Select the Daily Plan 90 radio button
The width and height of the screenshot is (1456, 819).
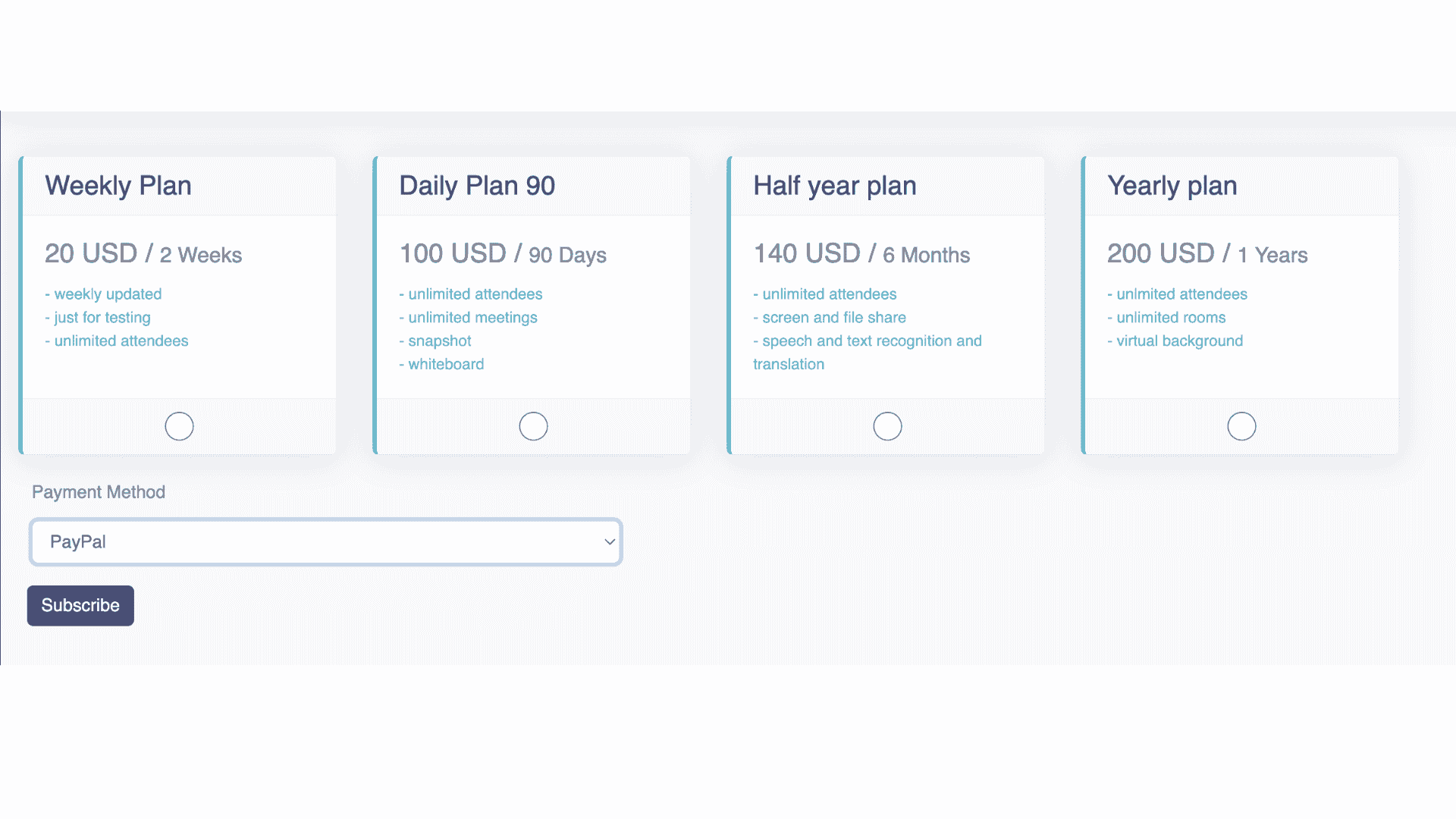533,425
